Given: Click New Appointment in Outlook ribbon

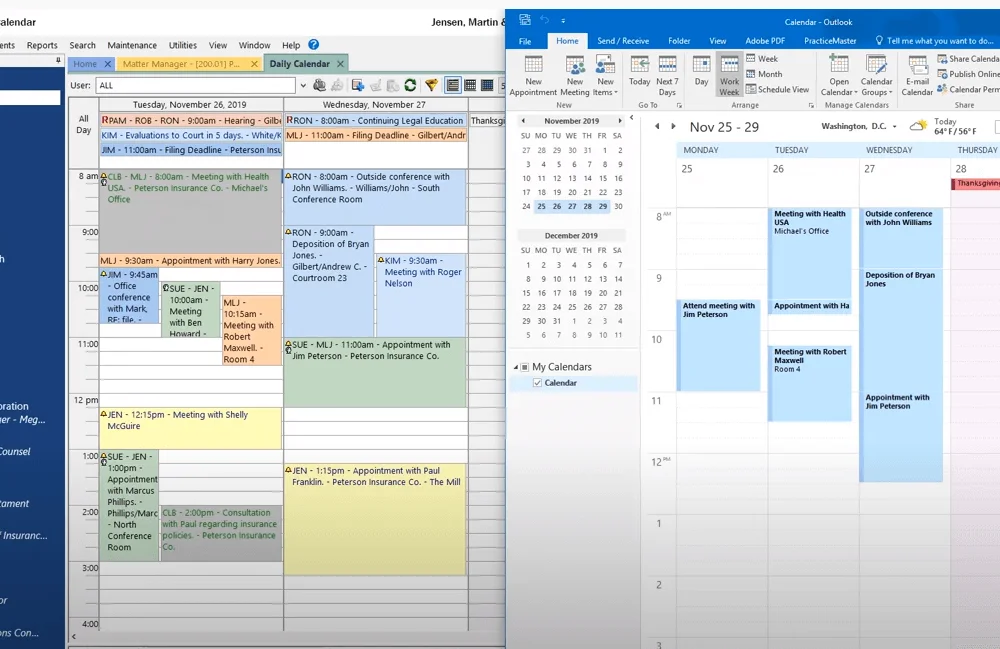Looking at the screenshot, I should pos(533,75).
